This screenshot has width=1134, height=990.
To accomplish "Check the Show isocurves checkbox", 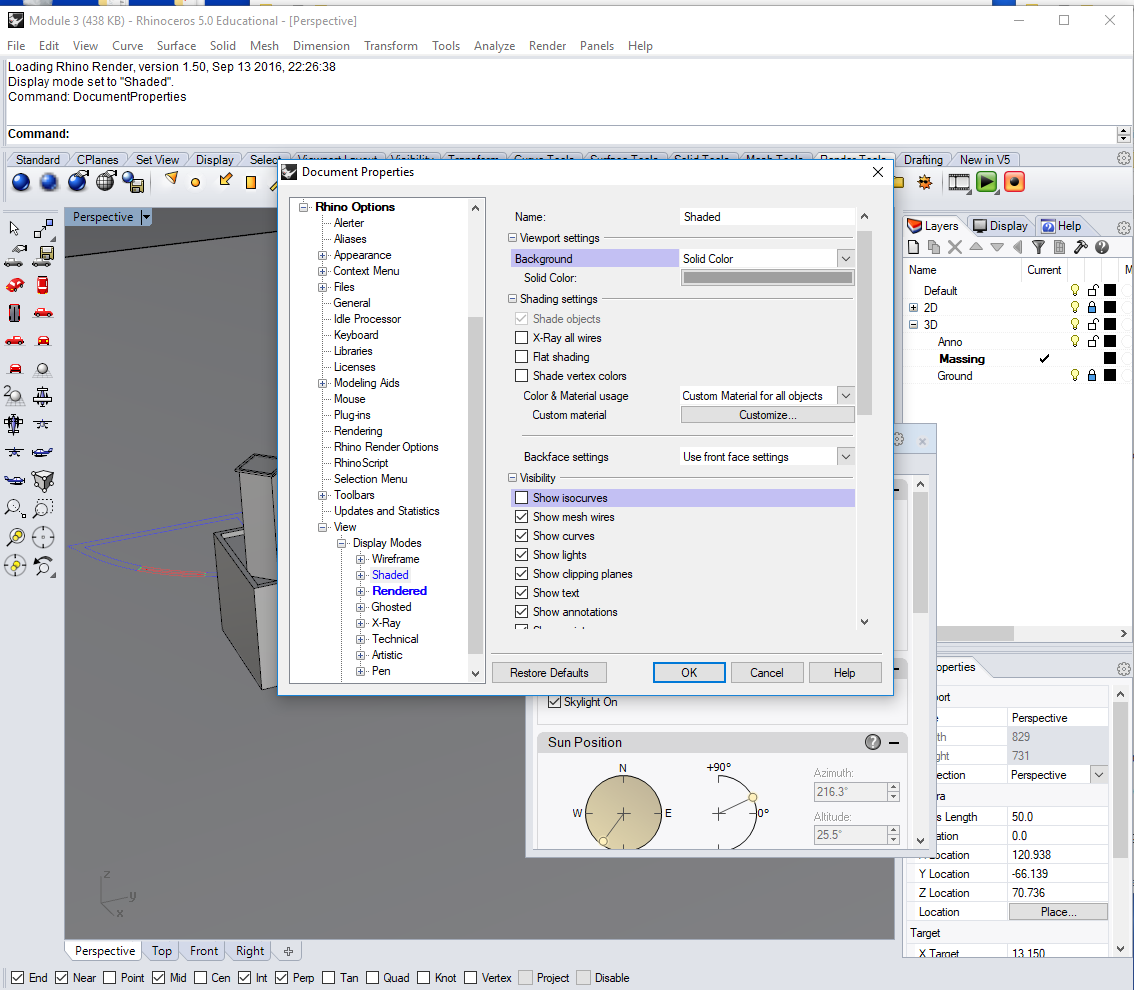I will pyautogui.click(x=521, y=498).
